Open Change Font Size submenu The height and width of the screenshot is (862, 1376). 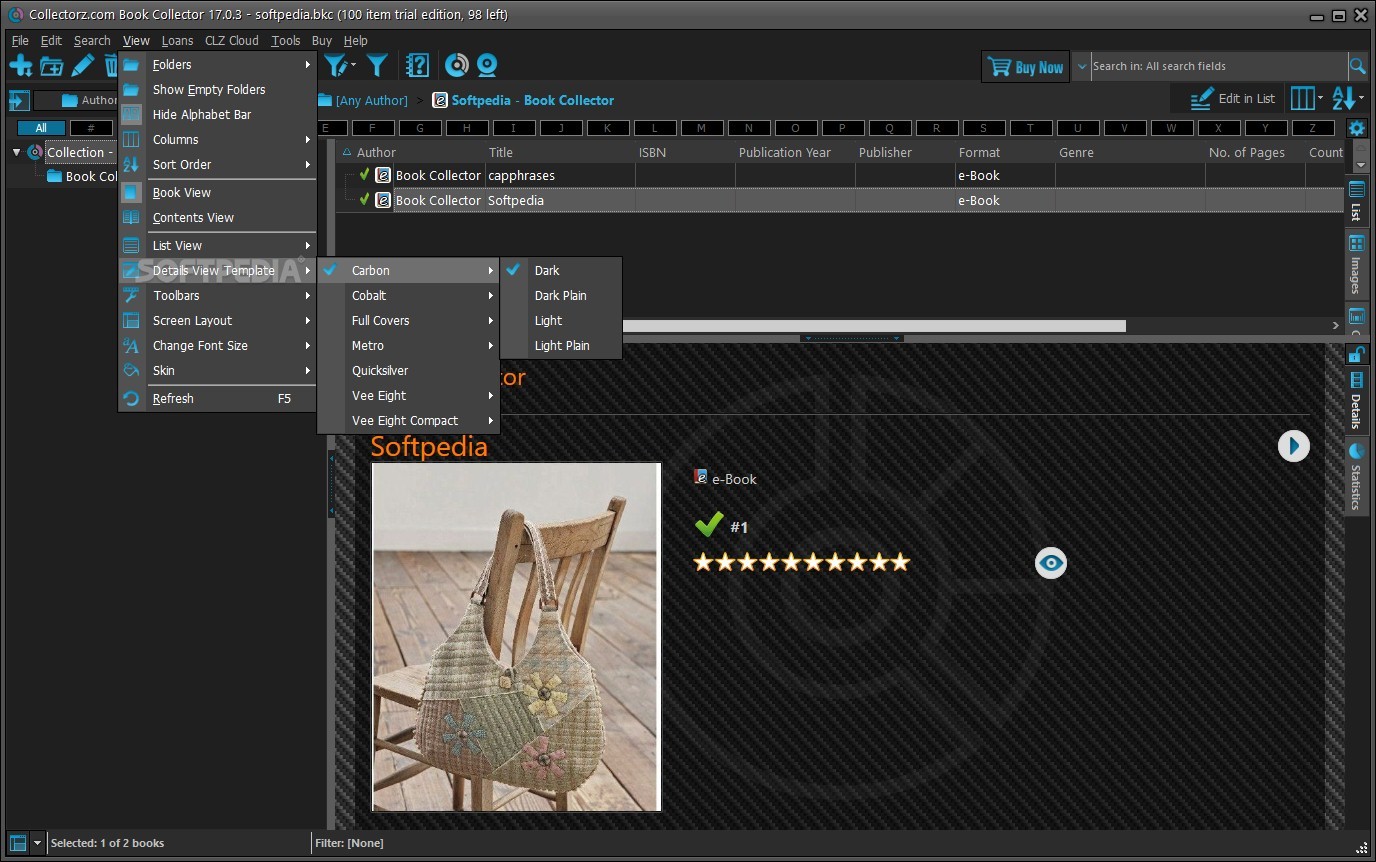(218, 345)
